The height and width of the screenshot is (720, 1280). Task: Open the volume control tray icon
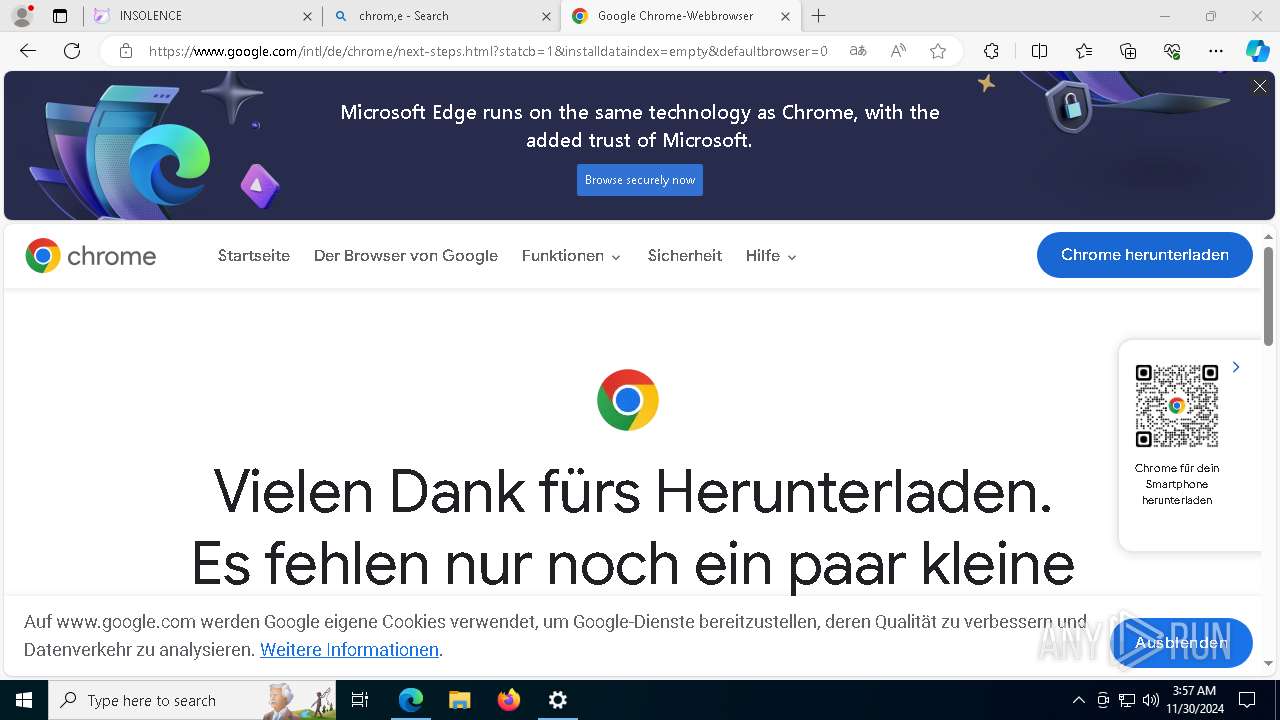coord(1151,700)
